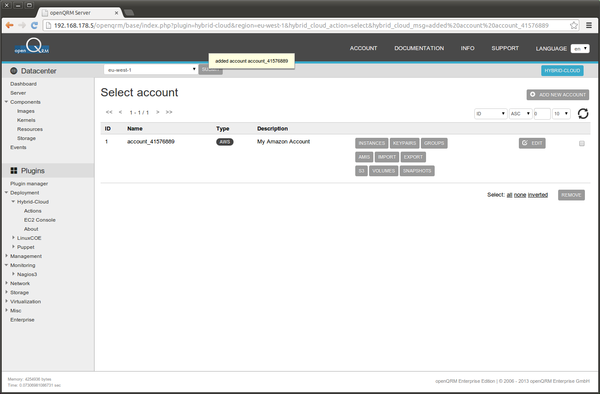Open the INFO menu
This screenshot has width=600, height=394.
pos(467,48)
